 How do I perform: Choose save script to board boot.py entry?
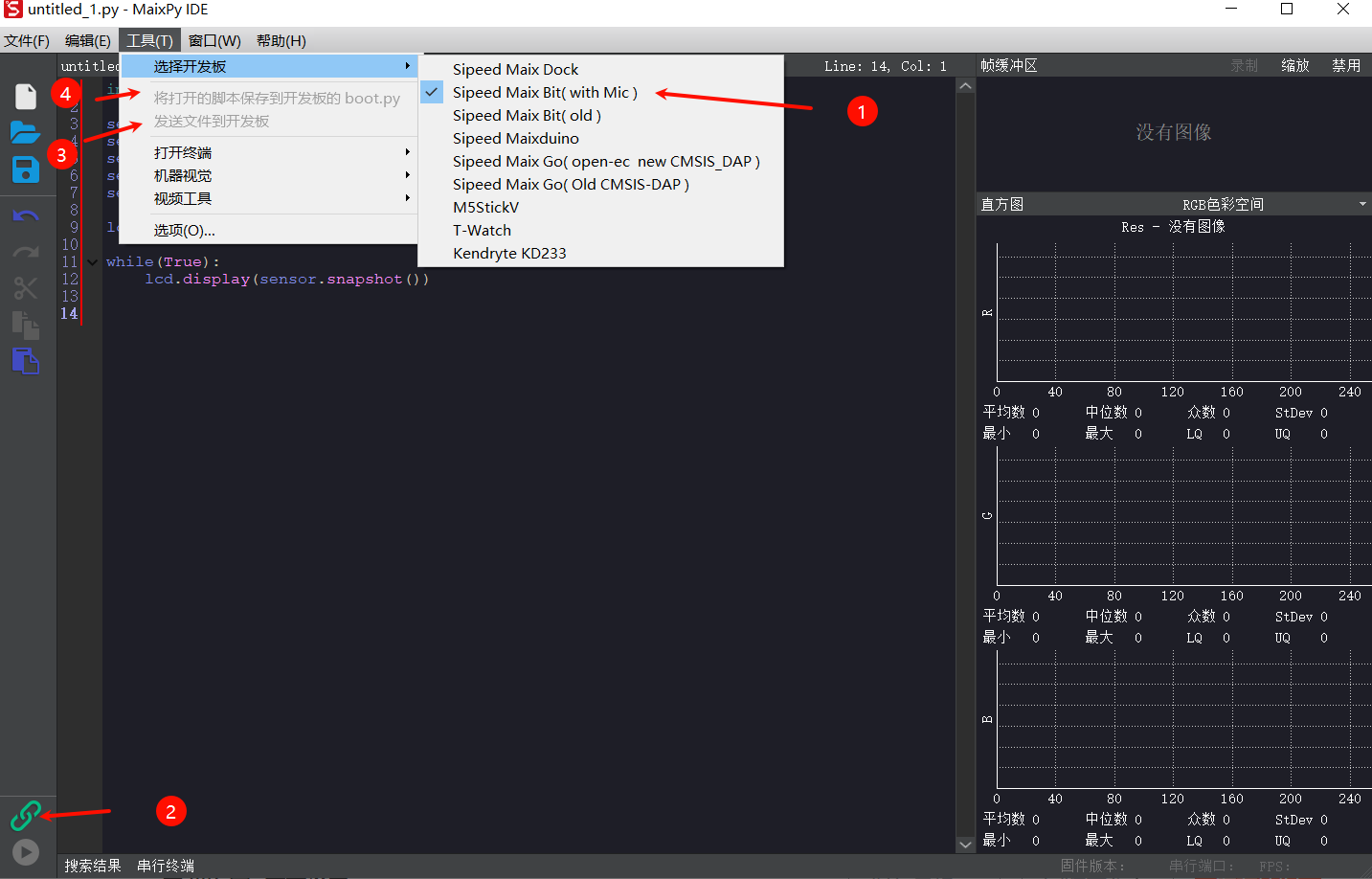coord(269,98)
